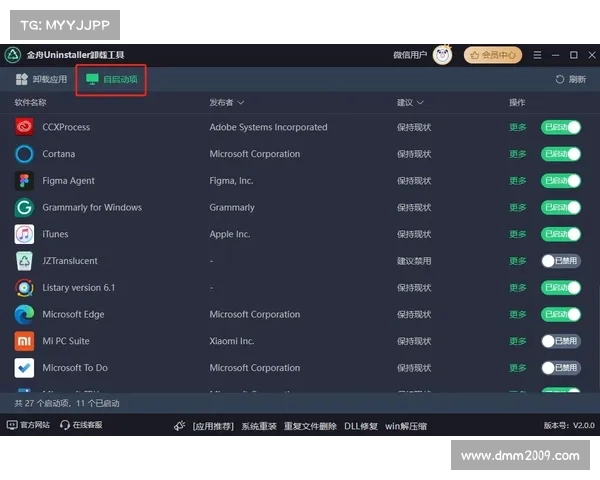
Task: Open the 重复文件删除 link
Action: tap(310, 426)
